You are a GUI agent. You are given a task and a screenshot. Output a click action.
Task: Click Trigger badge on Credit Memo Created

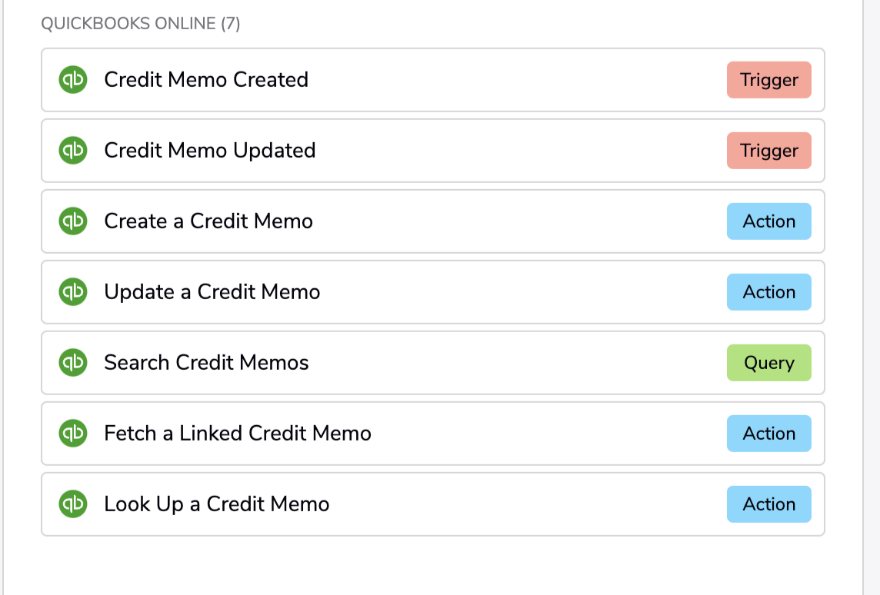(x=769, y=80)
